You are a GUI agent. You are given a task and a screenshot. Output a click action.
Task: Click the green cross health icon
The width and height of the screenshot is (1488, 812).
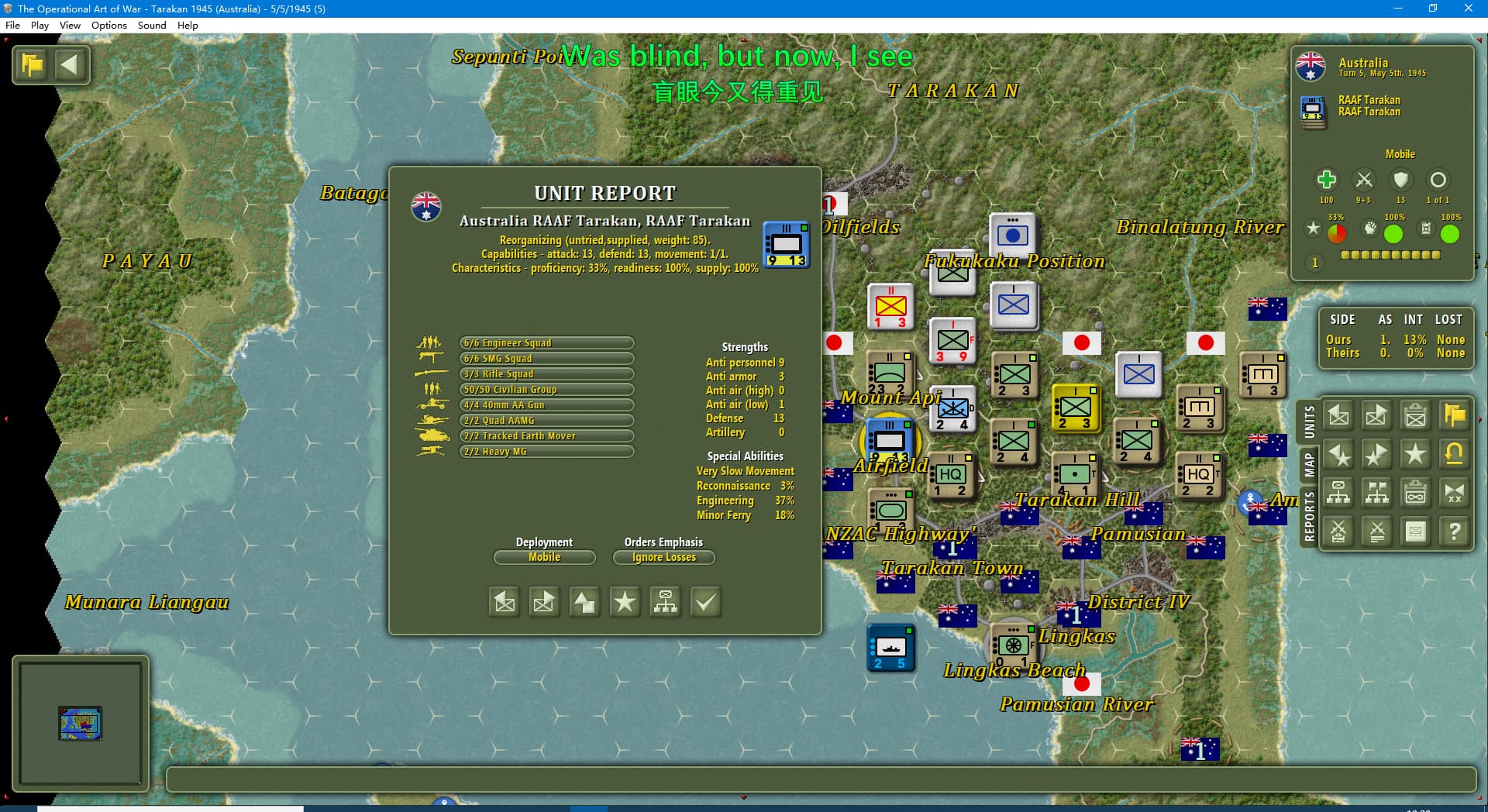(1326, 180)
